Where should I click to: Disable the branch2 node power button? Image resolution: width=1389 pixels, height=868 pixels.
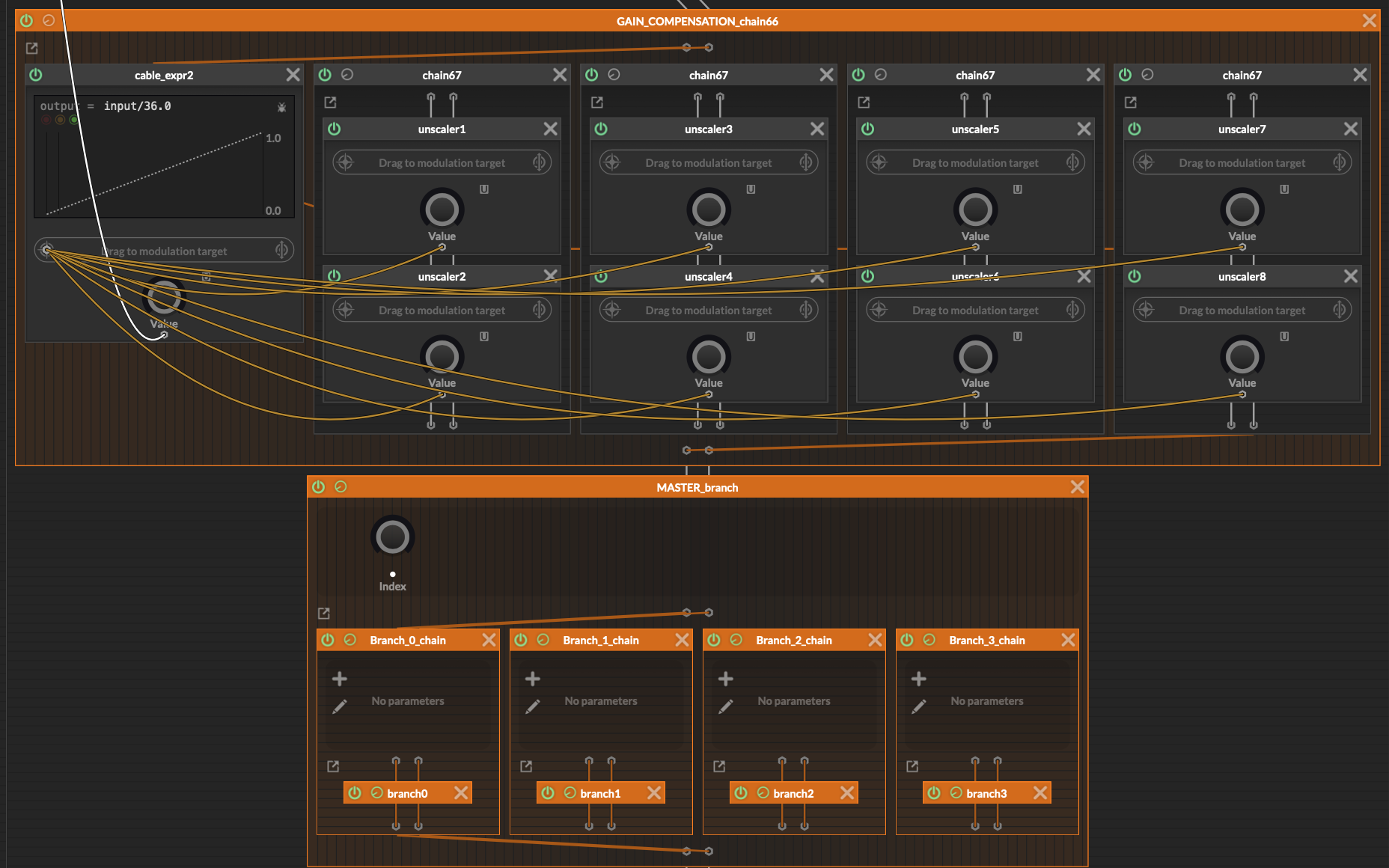pos(741,792)
